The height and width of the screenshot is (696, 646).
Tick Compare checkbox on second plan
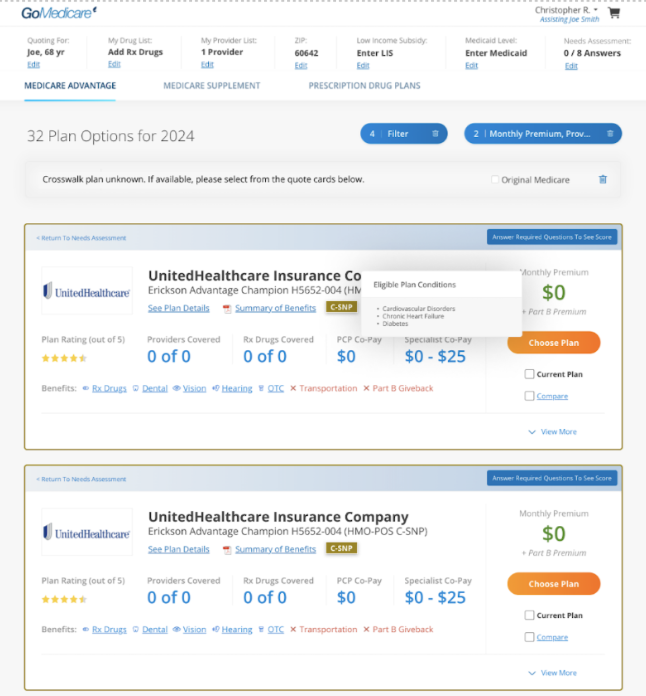tap(529, 637)
